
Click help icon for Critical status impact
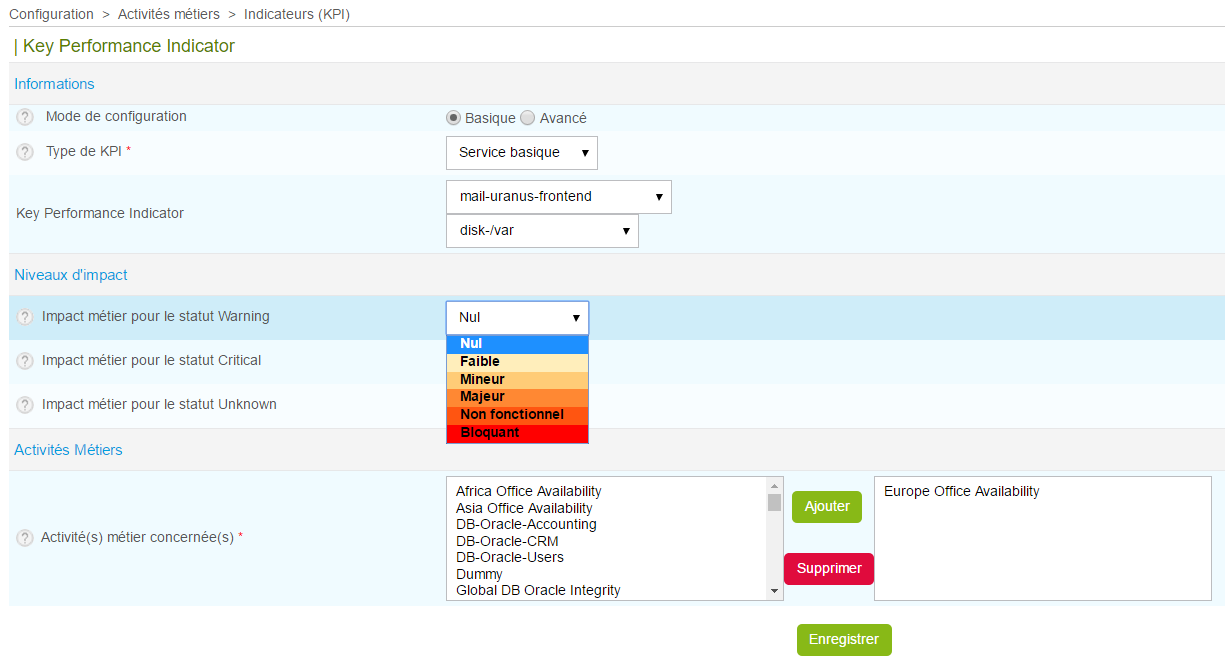tap(25, 361)
